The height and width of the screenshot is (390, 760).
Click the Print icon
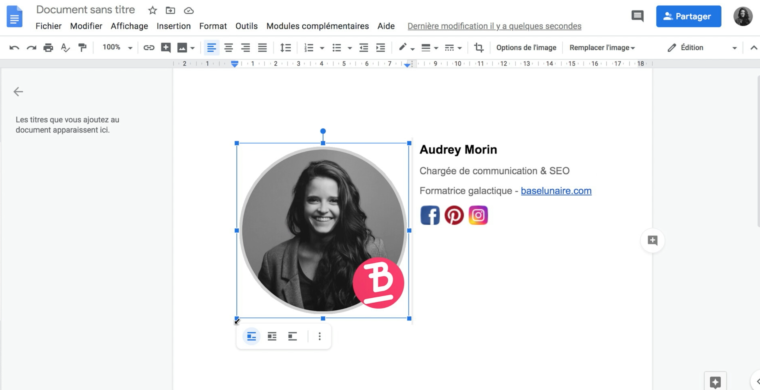tap(48, 47)
